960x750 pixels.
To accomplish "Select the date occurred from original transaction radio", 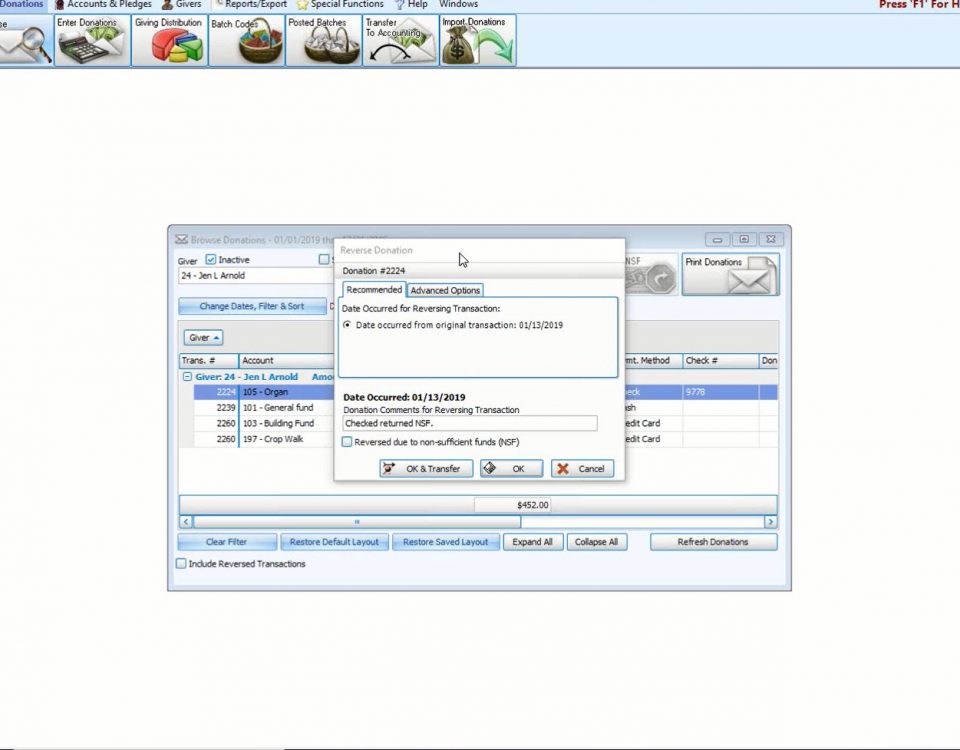I will [x=347, y=325].
